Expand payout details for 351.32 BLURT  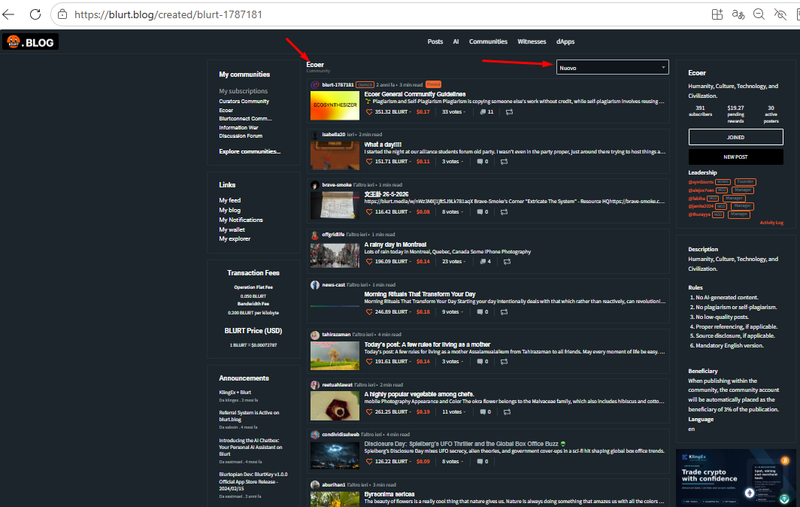point(393,112)
